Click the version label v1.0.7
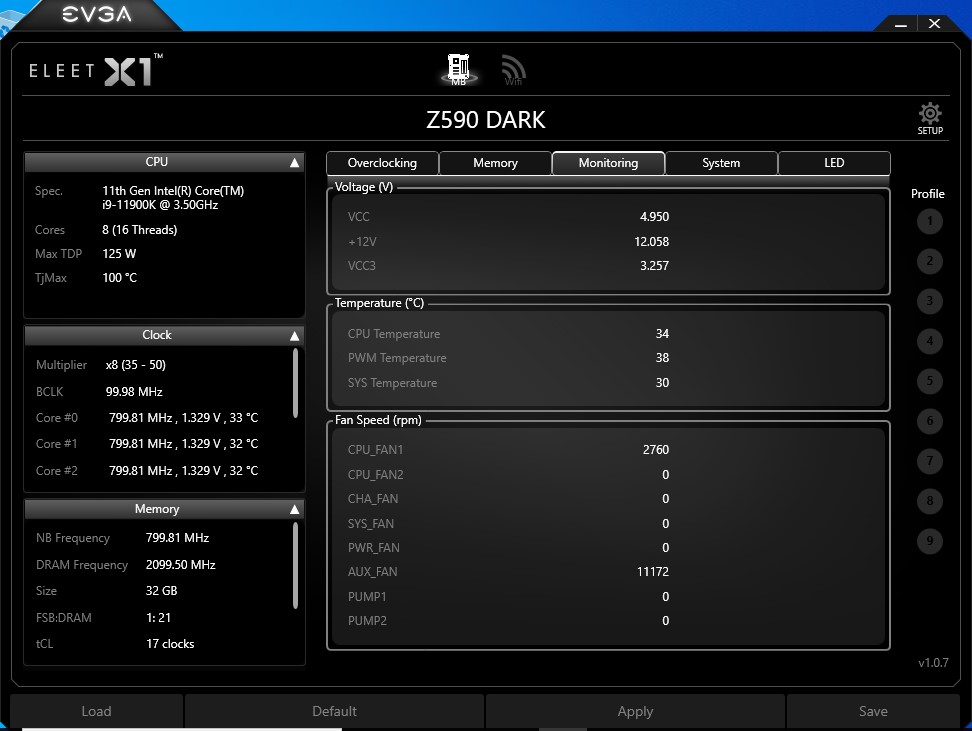972x731 pixels. point(933,663)
